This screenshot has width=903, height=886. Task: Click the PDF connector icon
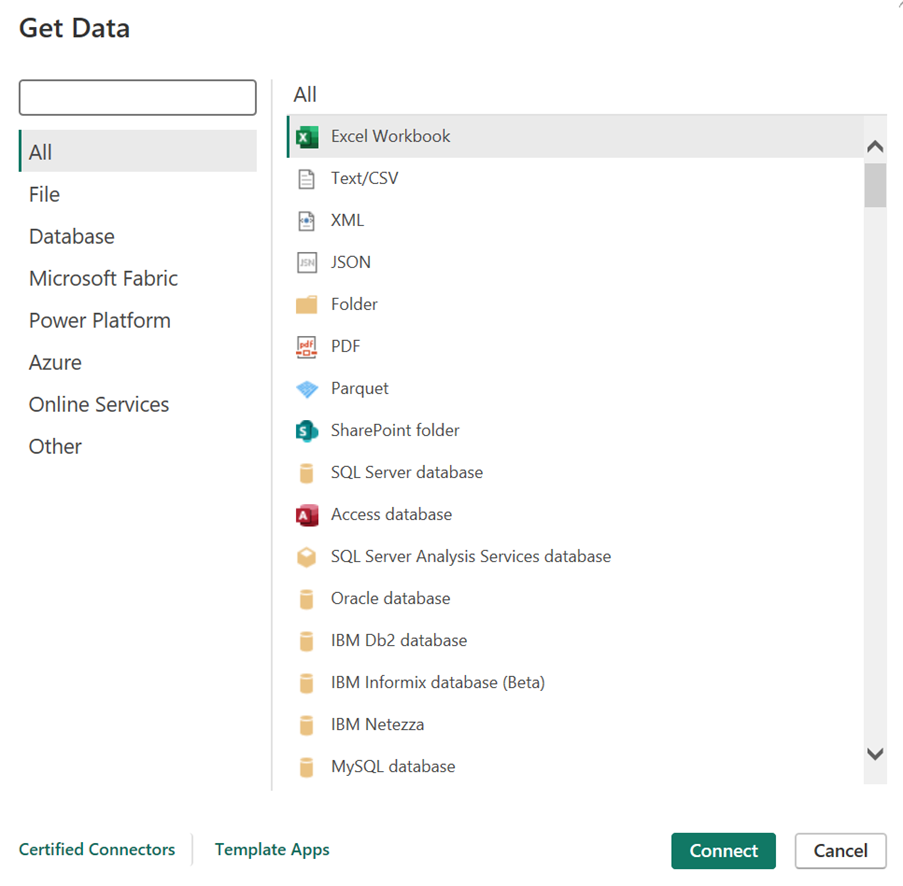pyautogui.click(x=307, y=347)
